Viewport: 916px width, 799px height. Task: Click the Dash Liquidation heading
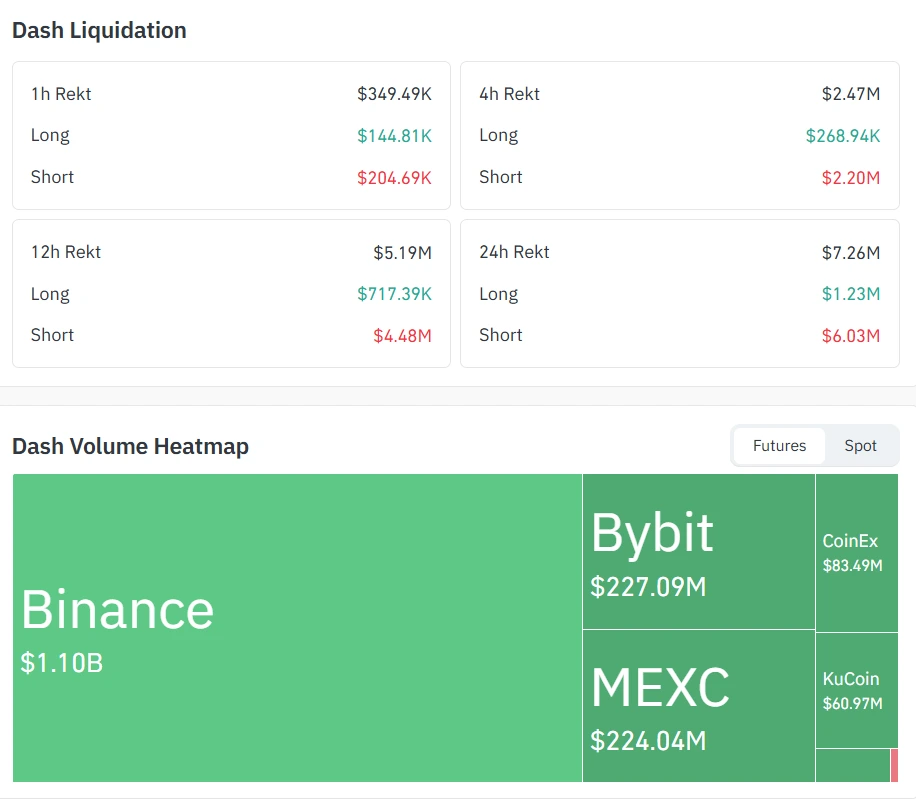click(99, 30)
